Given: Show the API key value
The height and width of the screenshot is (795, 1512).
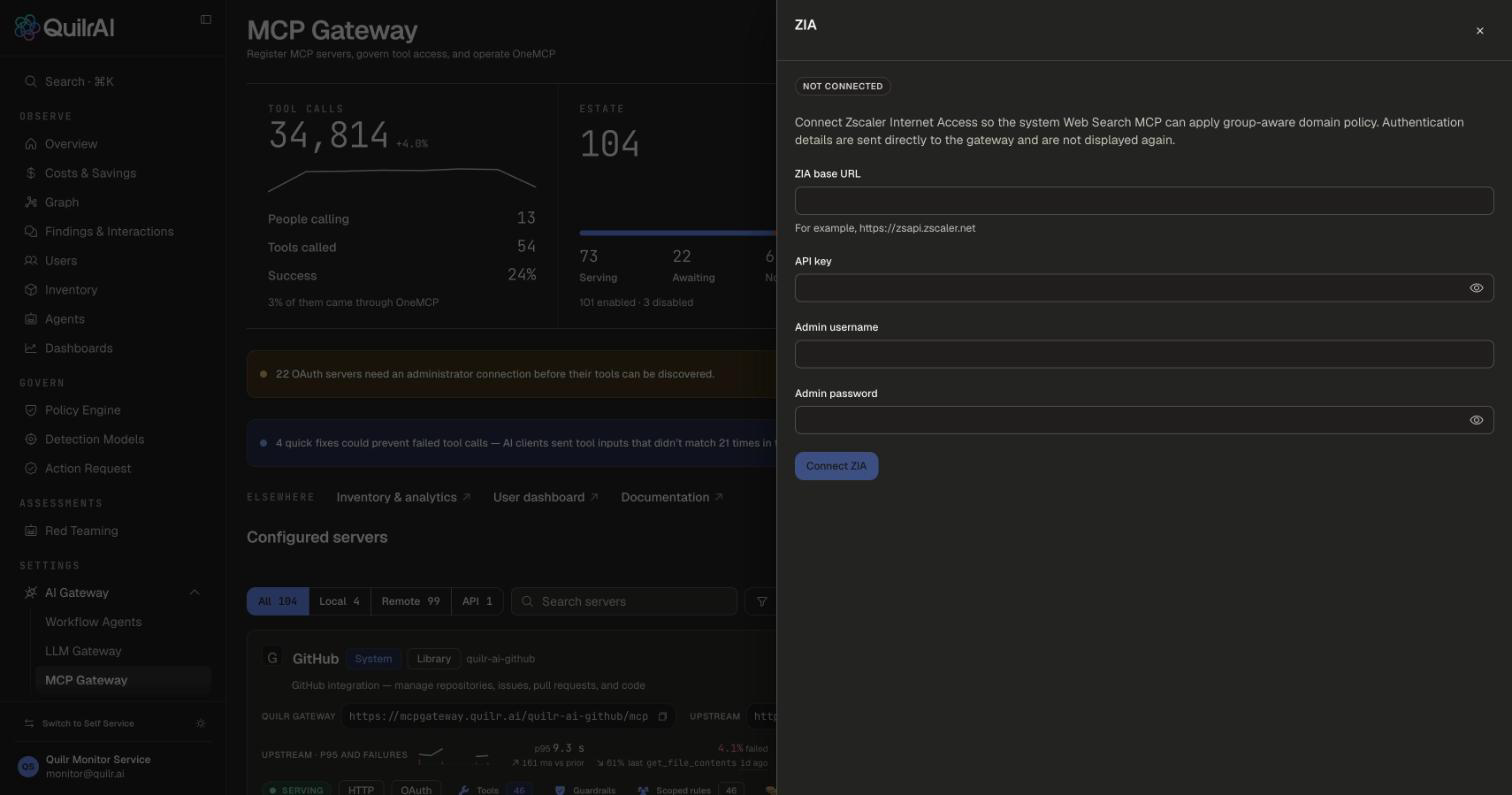Looking at the screenshot, I should (1476, 288).
